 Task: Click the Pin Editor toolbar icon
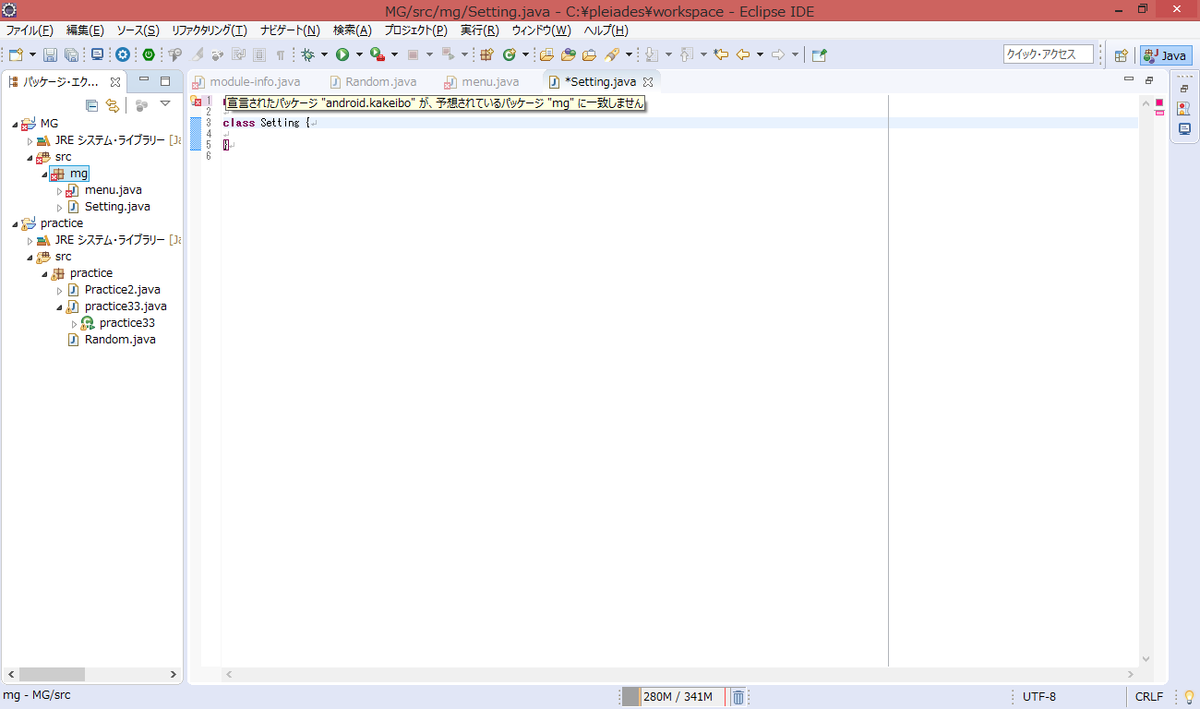[819, 55]
